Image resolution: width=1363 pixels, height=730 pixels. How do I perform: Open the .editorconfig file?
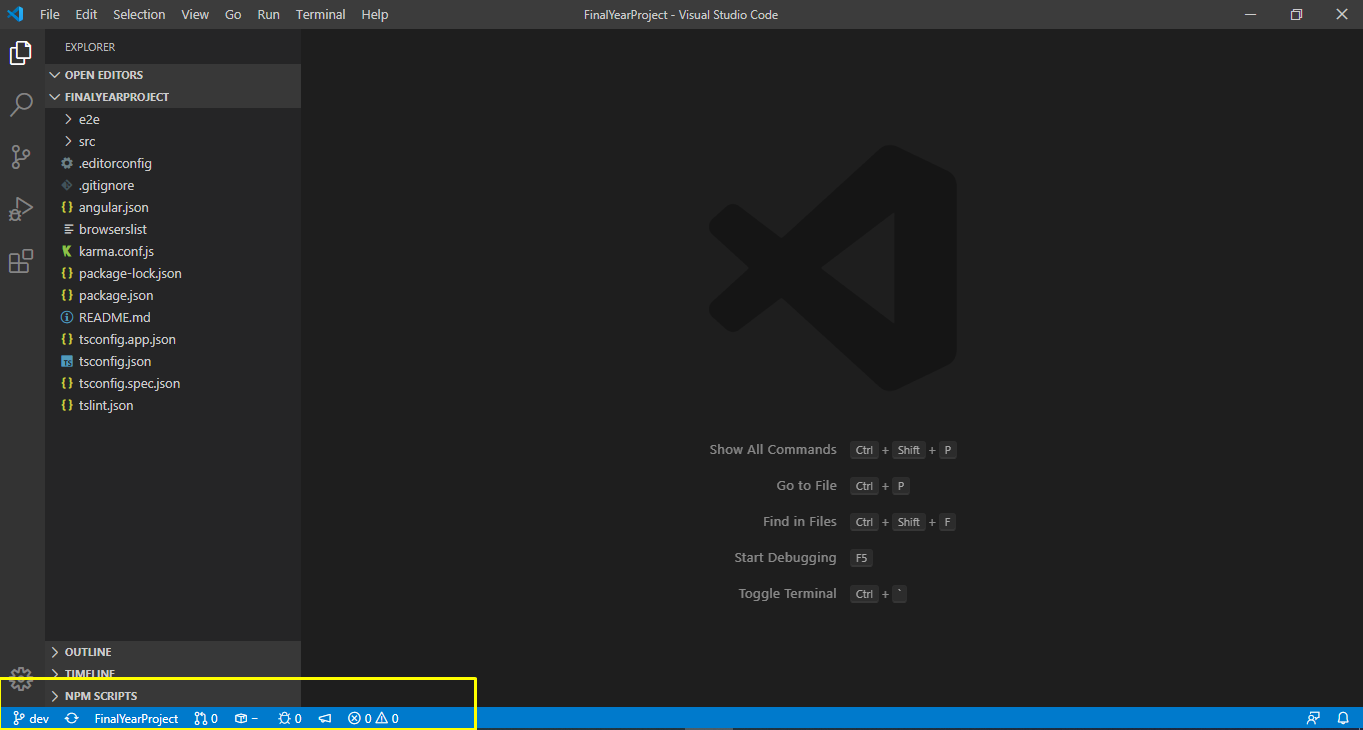coord(173,163)
